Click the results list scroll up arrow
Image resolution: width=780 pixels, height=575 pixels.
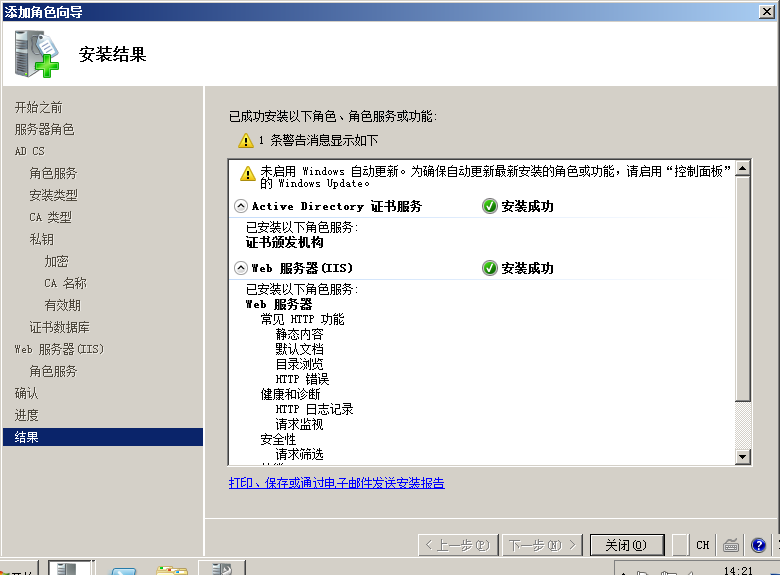[743, 168]
